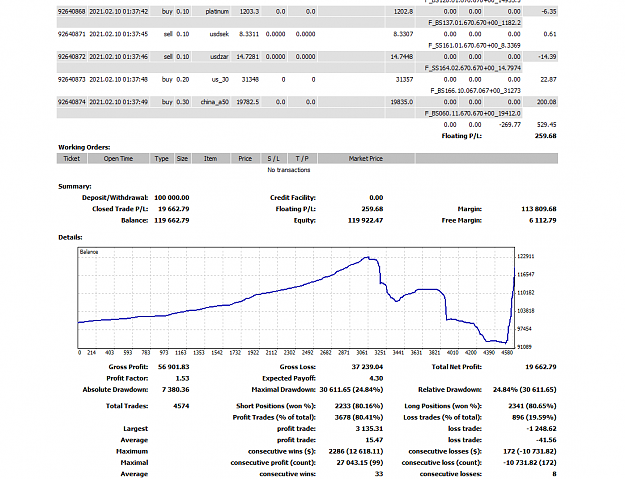This screenshot has height=479, width=625.
Task: Click Equity value 119 922.47
Action: tap(366, 220)
